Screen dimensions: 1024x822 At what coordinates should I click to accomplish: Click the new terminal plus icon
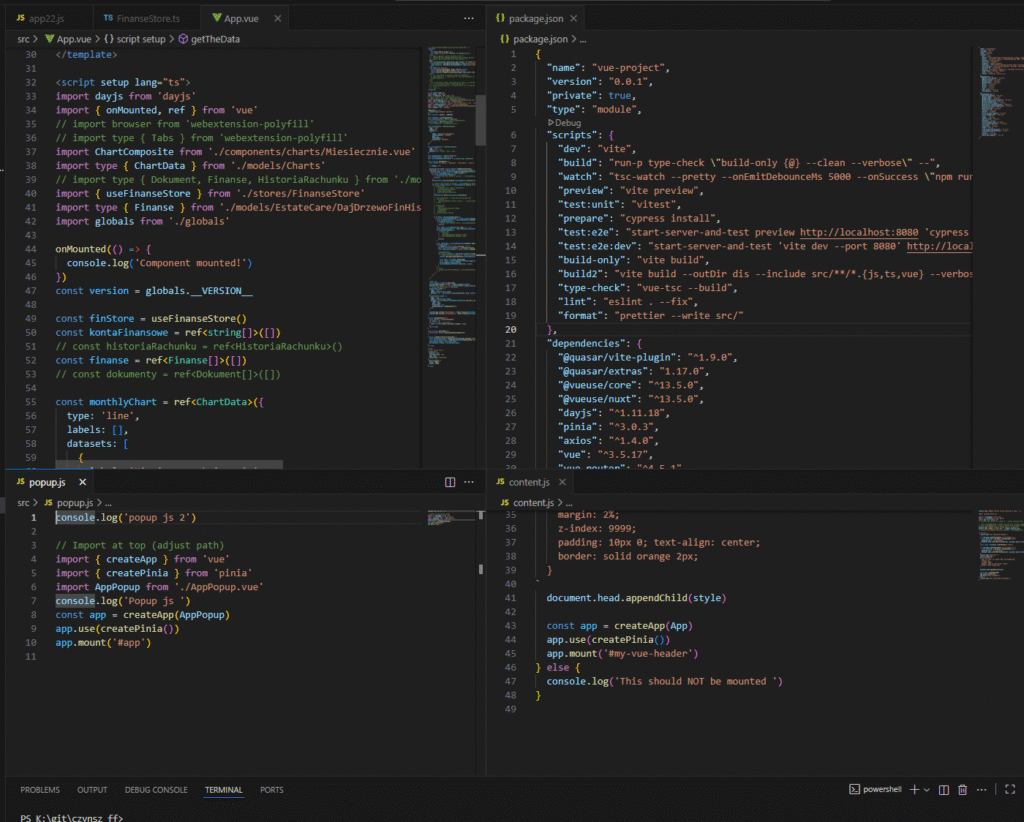[914, 790]
